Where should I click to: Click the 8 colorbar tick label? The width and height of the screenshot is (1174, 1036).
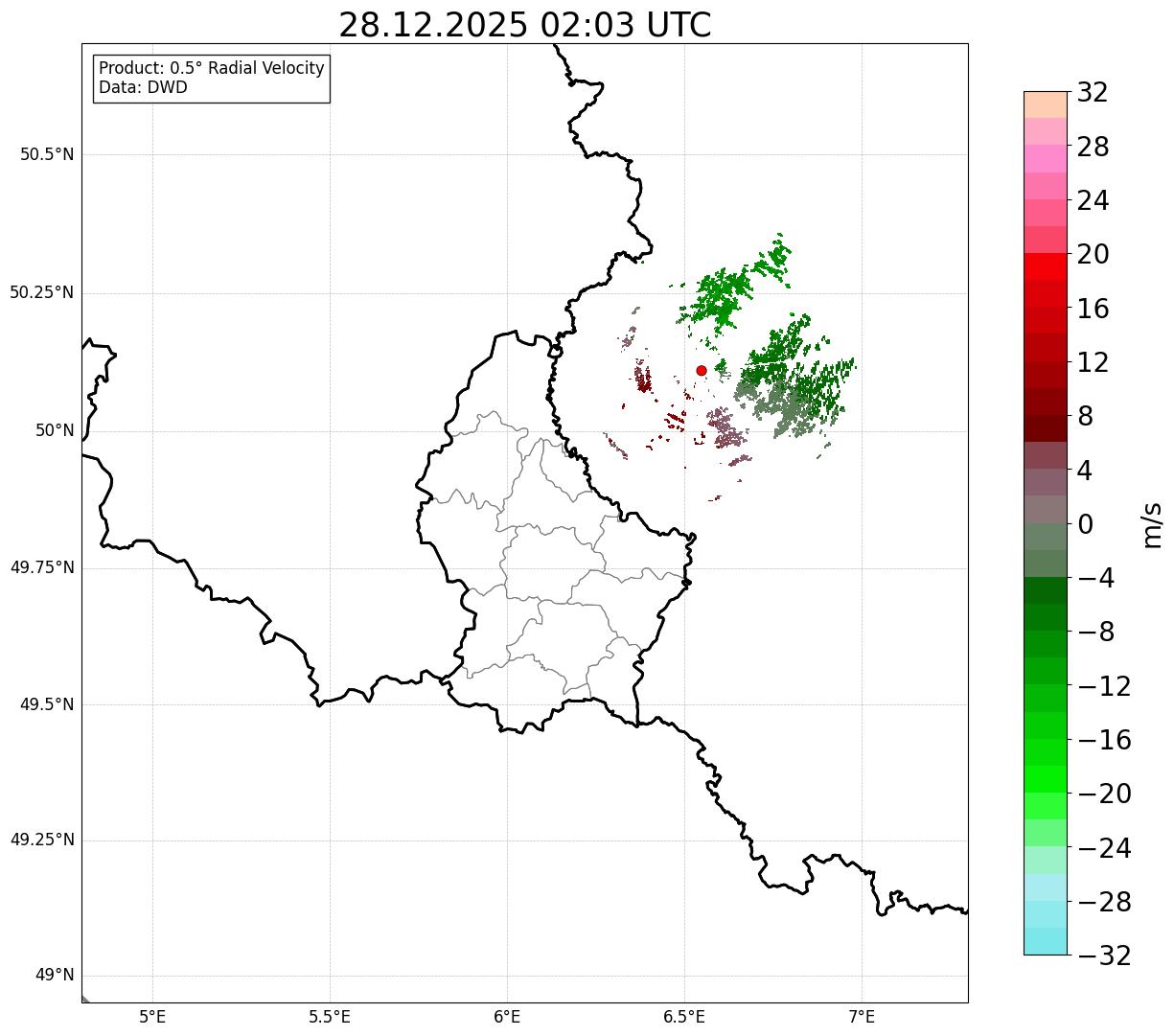[x=1085, y=417]
